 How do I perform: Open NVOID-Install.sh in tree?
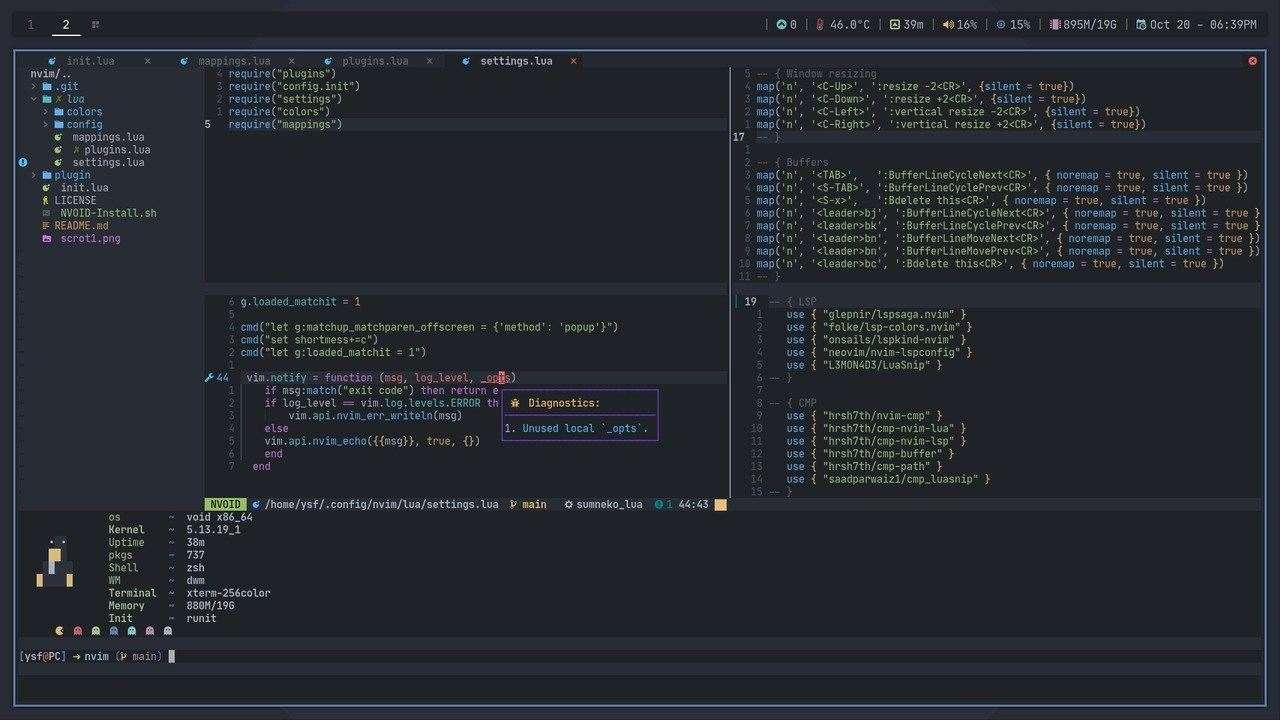[x=108, y=213]
